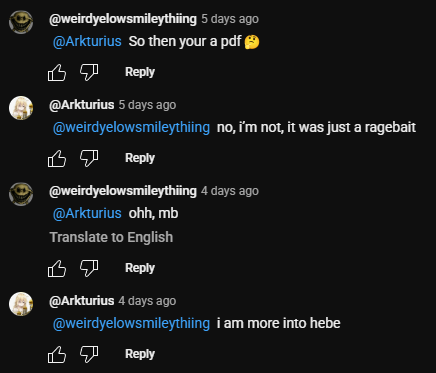
Task: Click Translate to English under "ohh, mb"
Action: click(x=111, y=238)
